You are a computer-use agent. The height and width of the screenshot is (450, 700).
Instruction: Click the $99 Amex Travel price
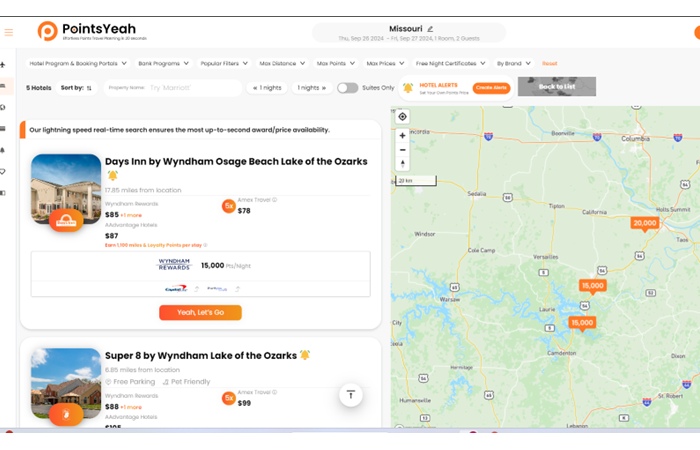[244, 403]
